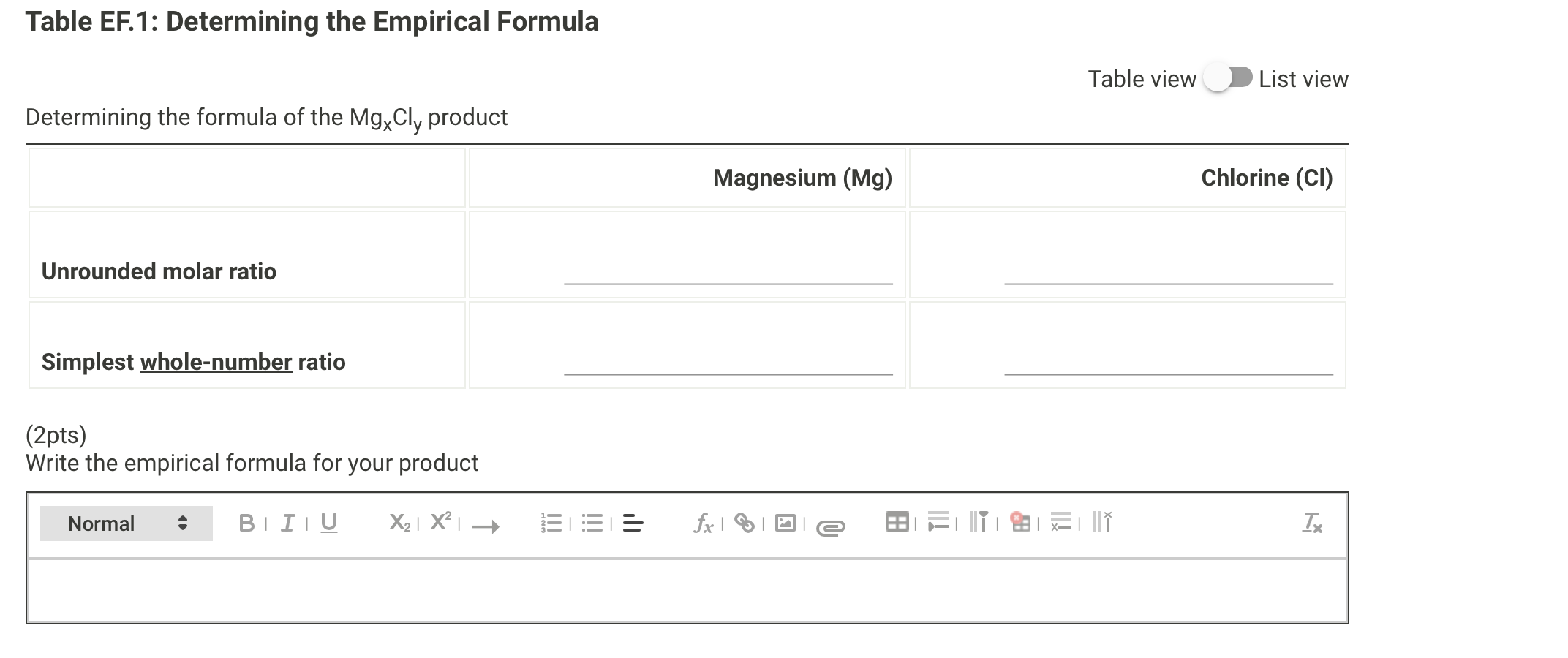Apply underline formatting
The width and height of the screenshot is (1568, 658).
point(329,523)
